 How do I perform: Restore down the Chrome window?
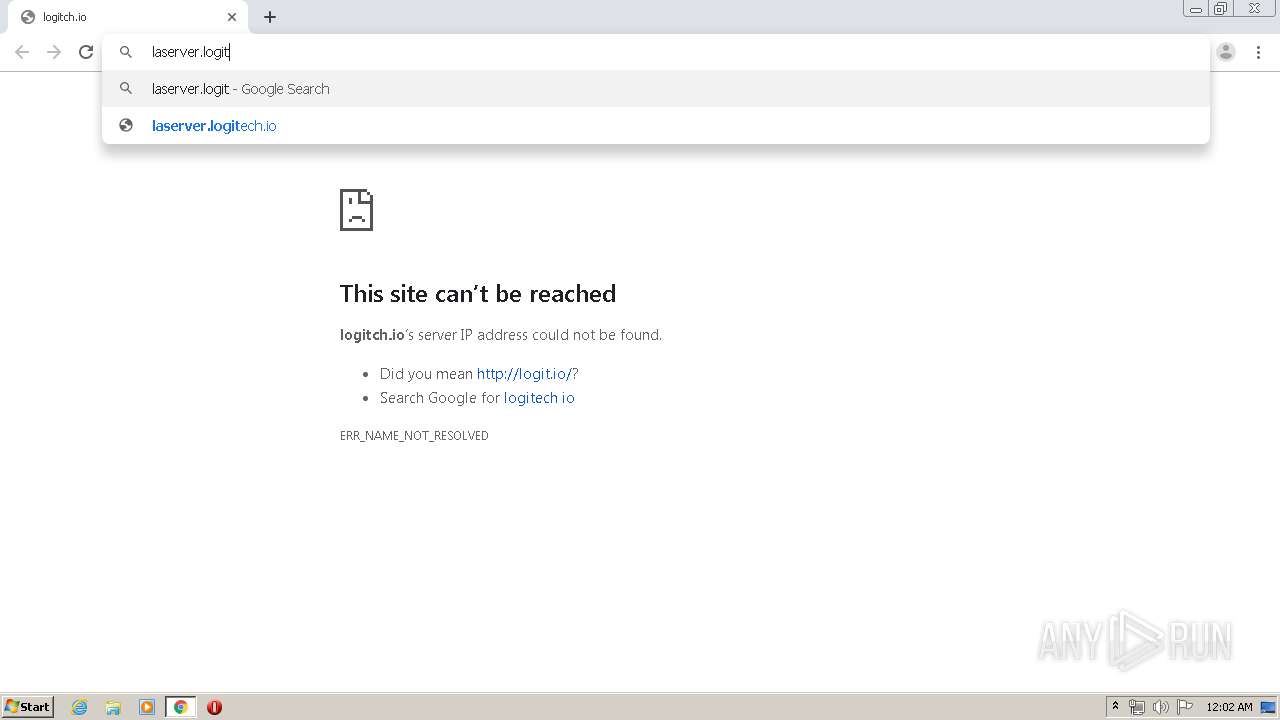(x=1221, y=9)
